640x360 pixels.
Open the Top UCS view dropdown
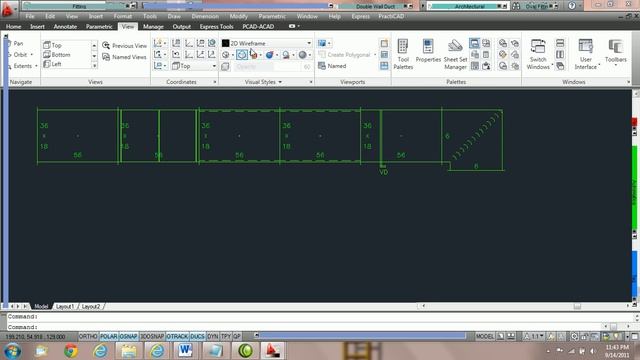193,66
